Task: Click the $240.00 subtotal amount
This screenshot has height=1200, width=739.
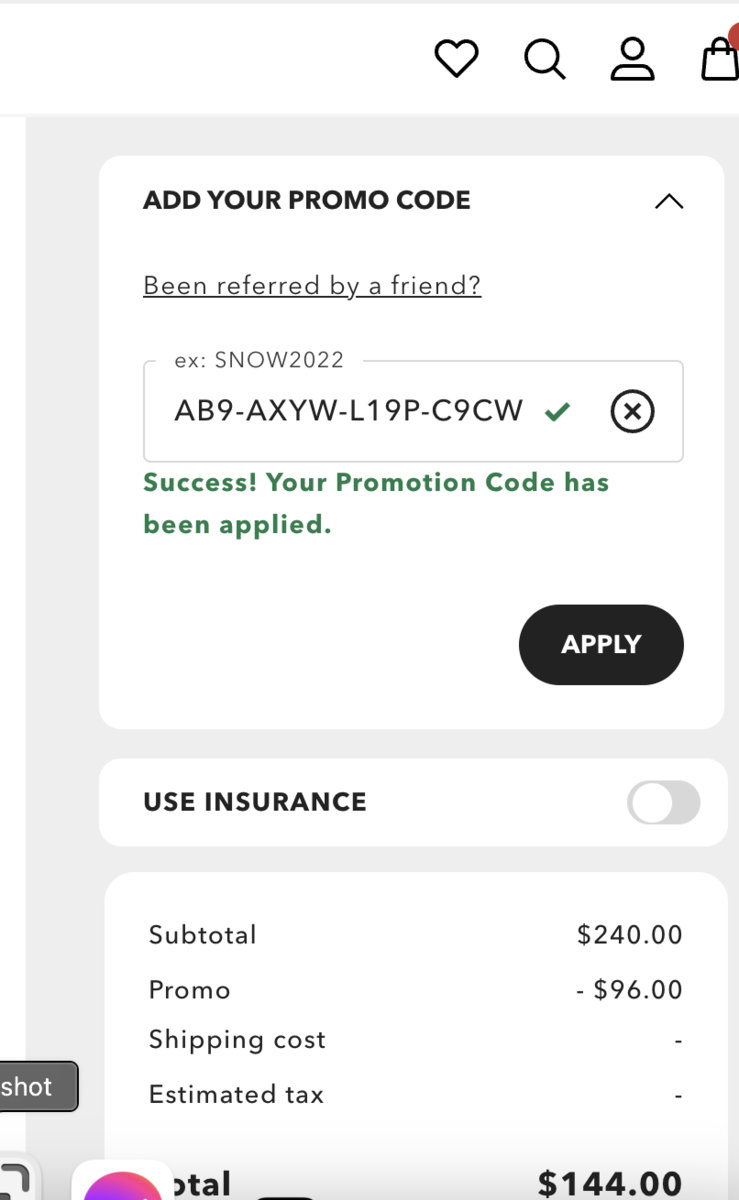Action: (x=629, y=935)
